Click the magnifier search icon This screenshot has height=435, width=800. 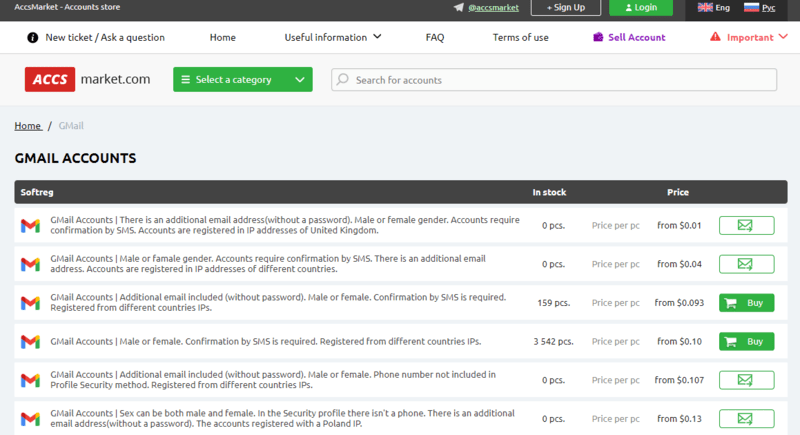point(343,80)
